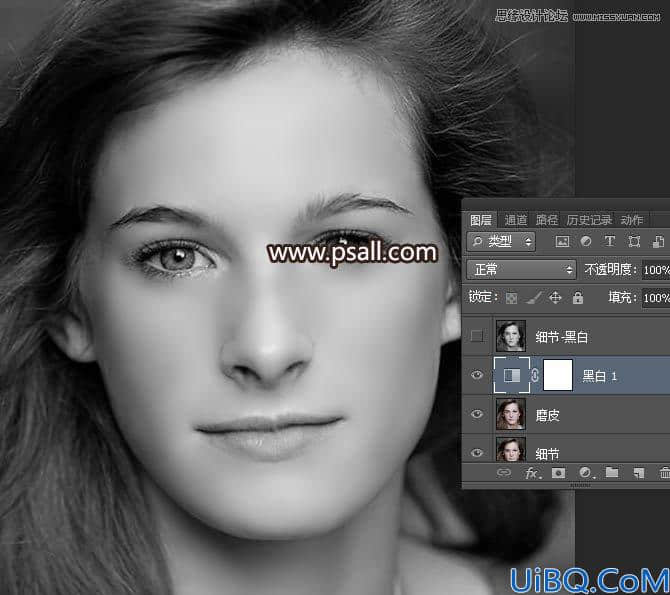Viewport: 670px width, 595px height.
Task: Select the layer named 细节-黑白
Action: coord(561,337)
